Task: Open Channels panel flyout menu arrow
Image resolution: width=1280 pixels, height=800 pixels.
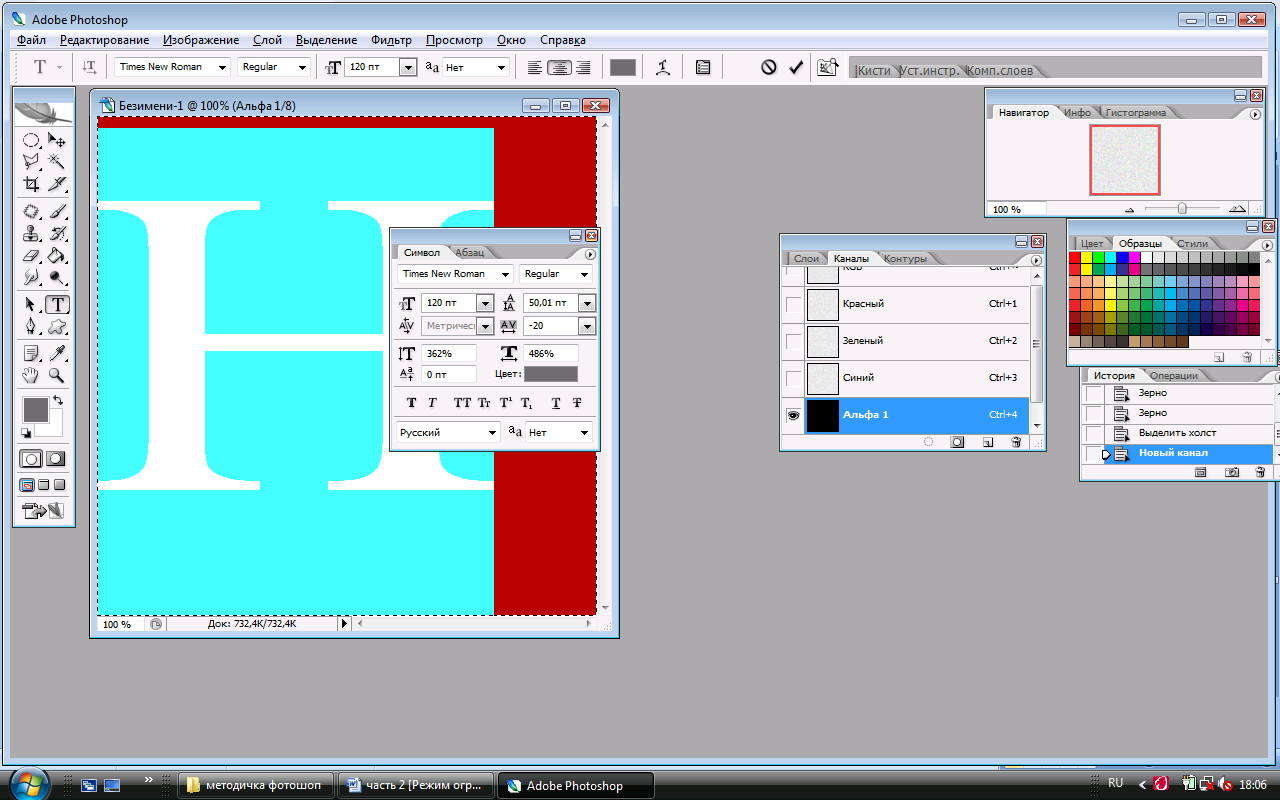Action: point(1037,259)
